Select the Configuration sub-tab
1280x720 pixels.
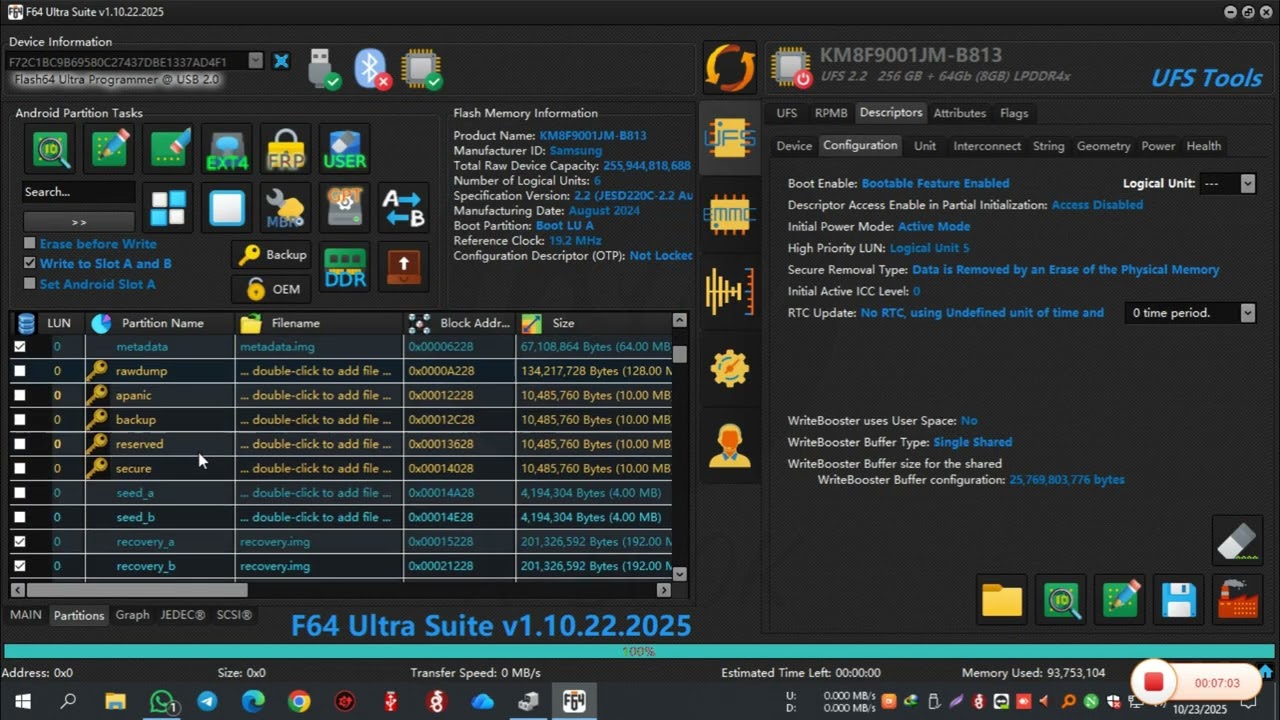pos(860,145)
